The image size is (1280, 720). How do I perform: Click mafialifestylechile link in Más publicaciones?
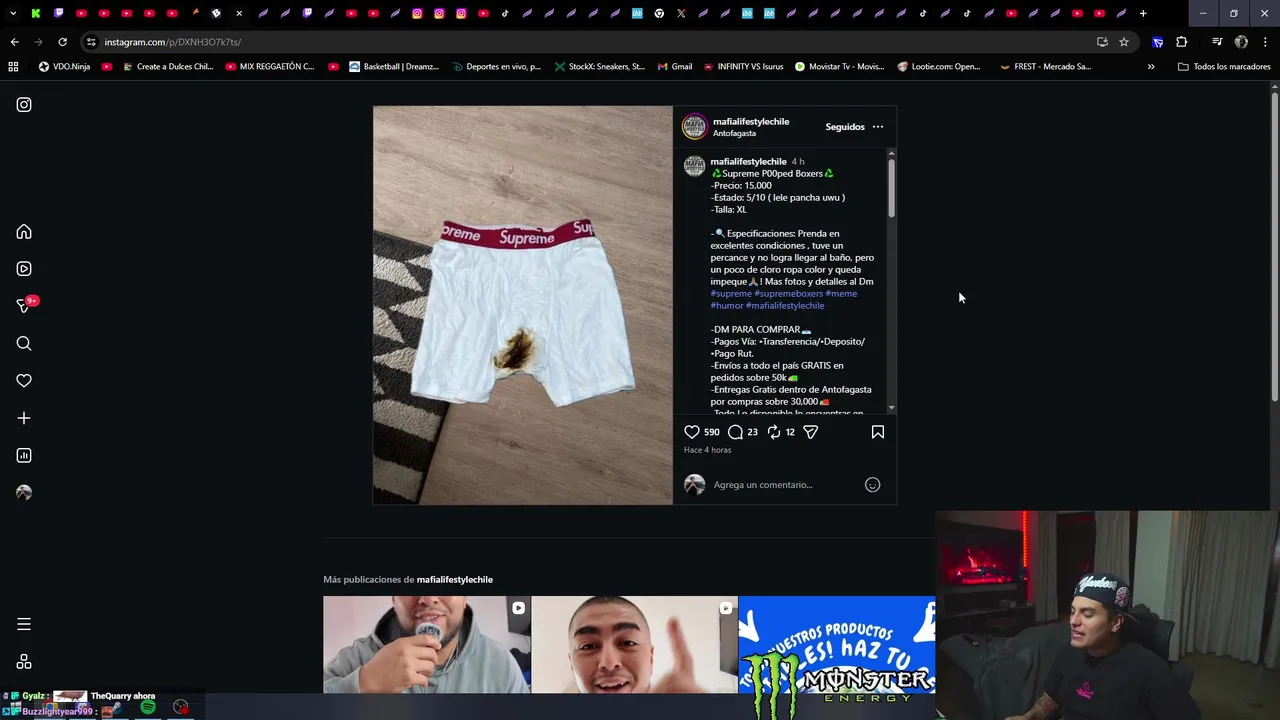(x=455, y=580)
